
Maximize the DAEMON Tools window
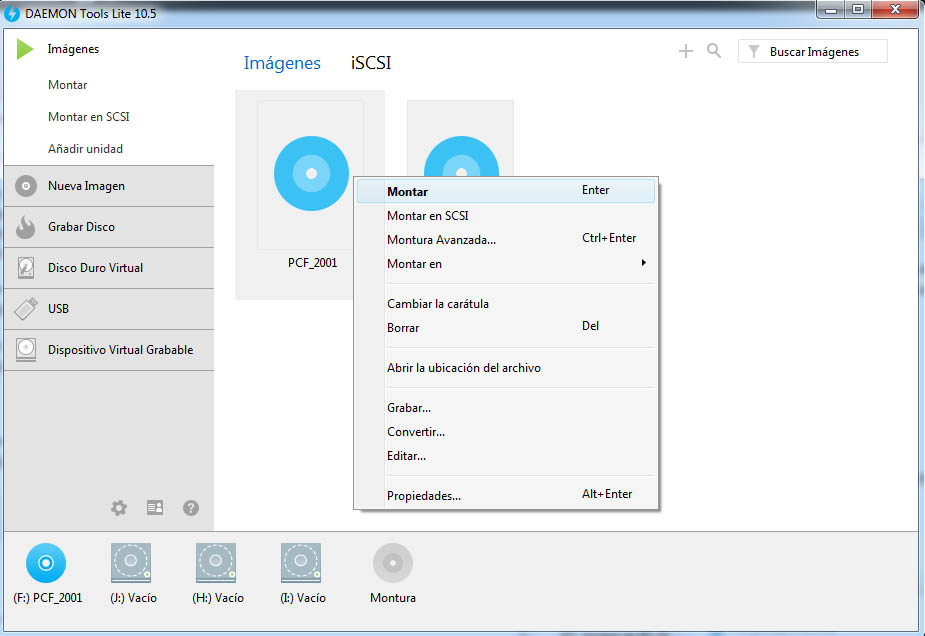click(x=858, y=9)
